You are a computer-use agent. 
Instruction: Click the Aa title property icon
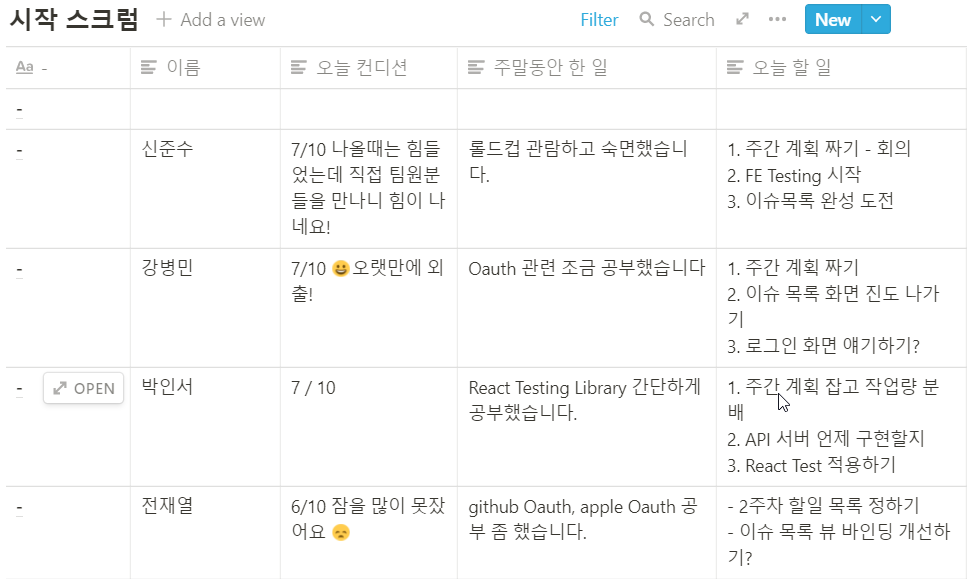tap(25, 68)
